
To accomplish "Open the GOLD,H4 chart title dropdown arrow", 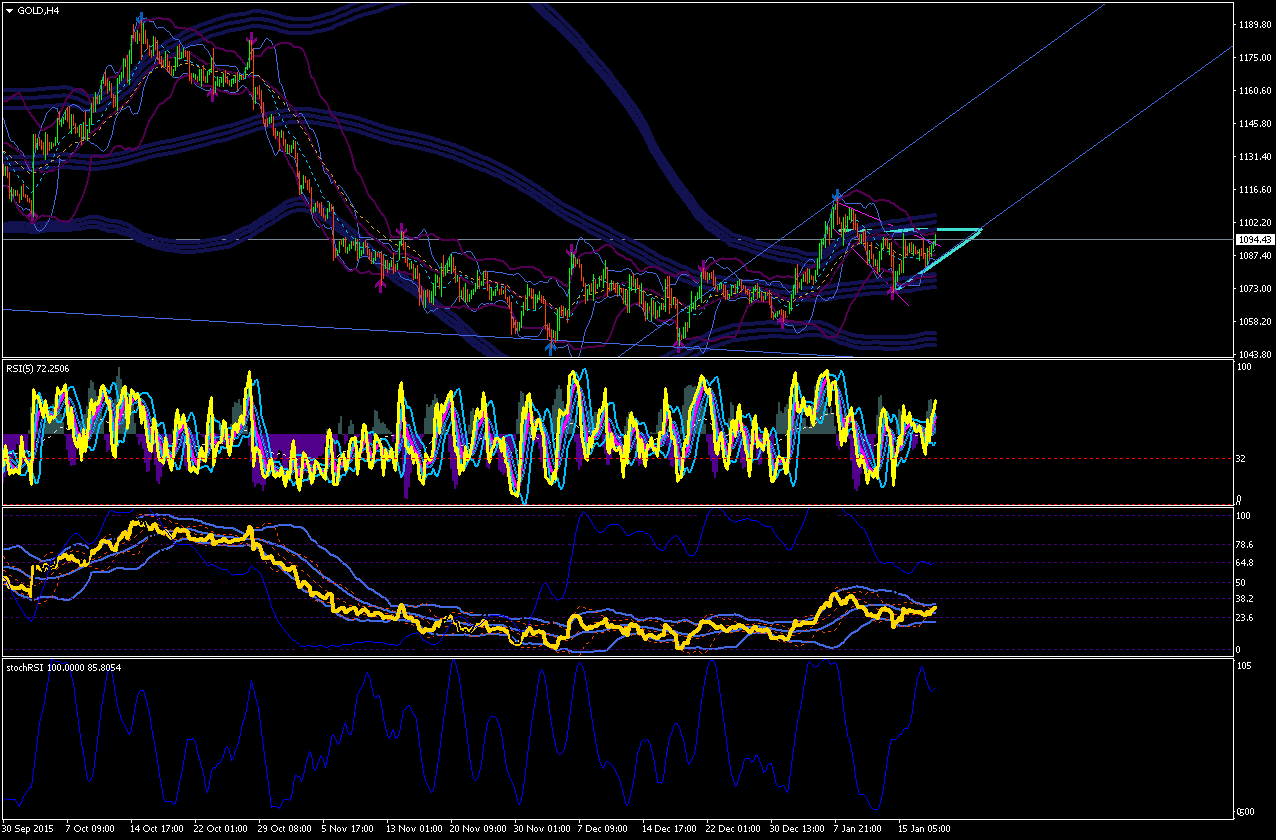I will (x=9, y=9).
